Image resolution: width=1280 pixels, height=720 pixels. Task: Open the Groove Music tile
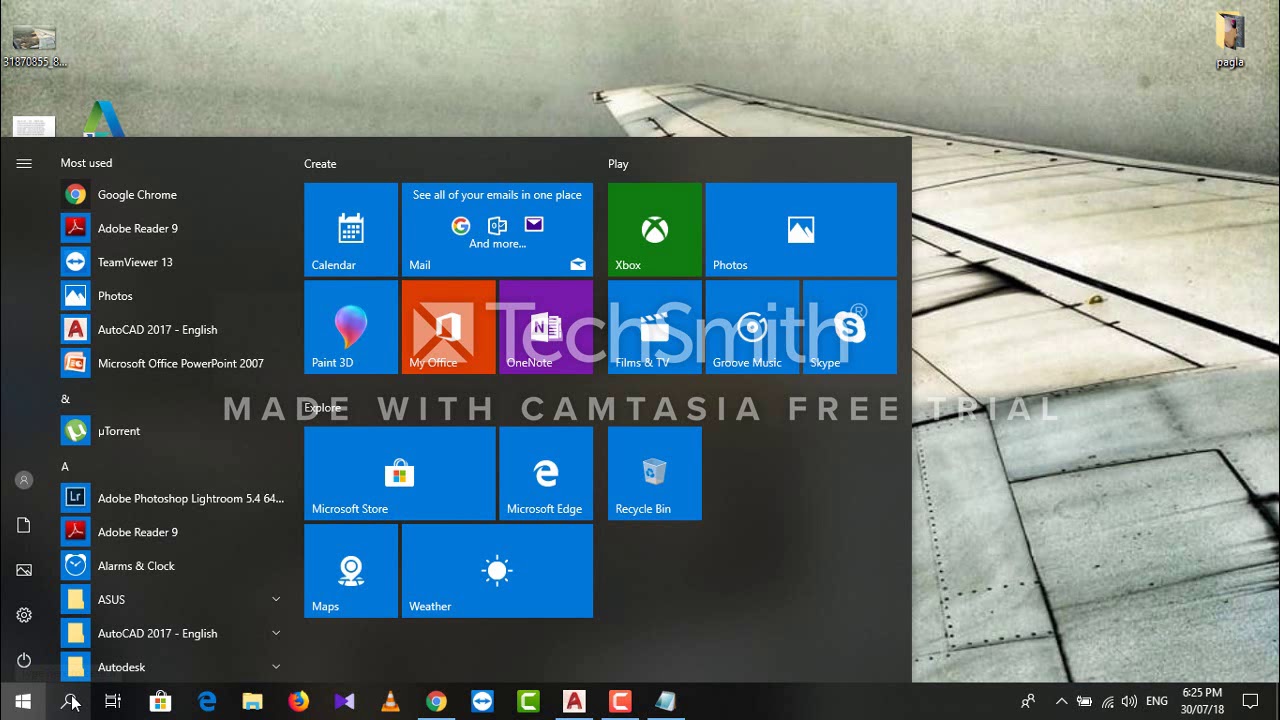click(x=752, y=327)
